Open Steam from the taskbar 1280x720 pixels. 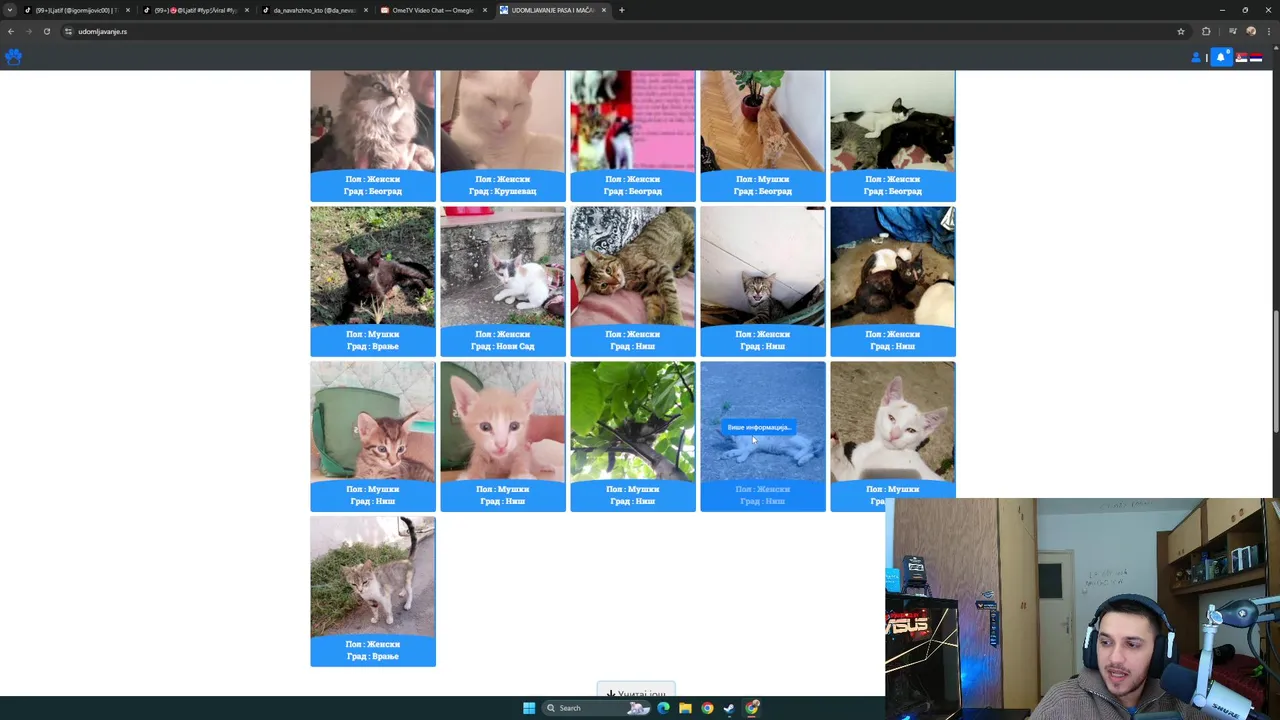pos(729,708)
